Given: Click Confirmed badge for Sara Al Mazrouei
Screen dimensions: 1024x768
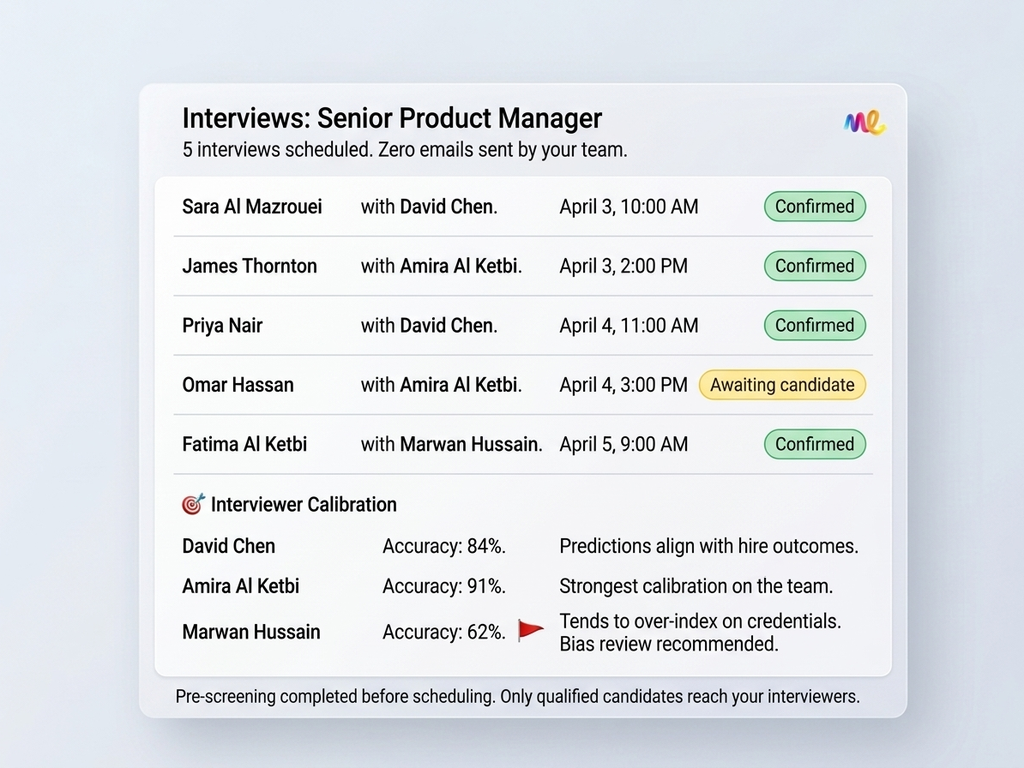Looking at the screenshot, I should point(814,207).
